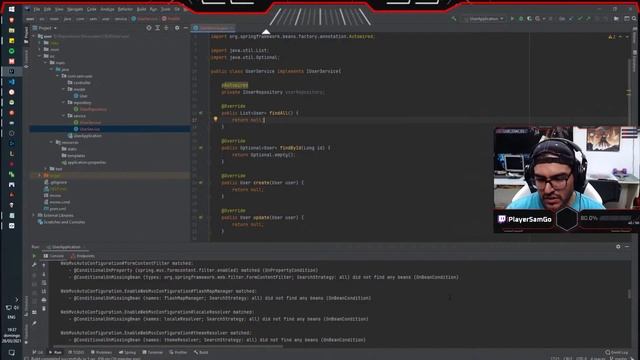Screen dimensions: 640x360
Task: Click findAll override gutter icon
Action: tap(201, 113)
